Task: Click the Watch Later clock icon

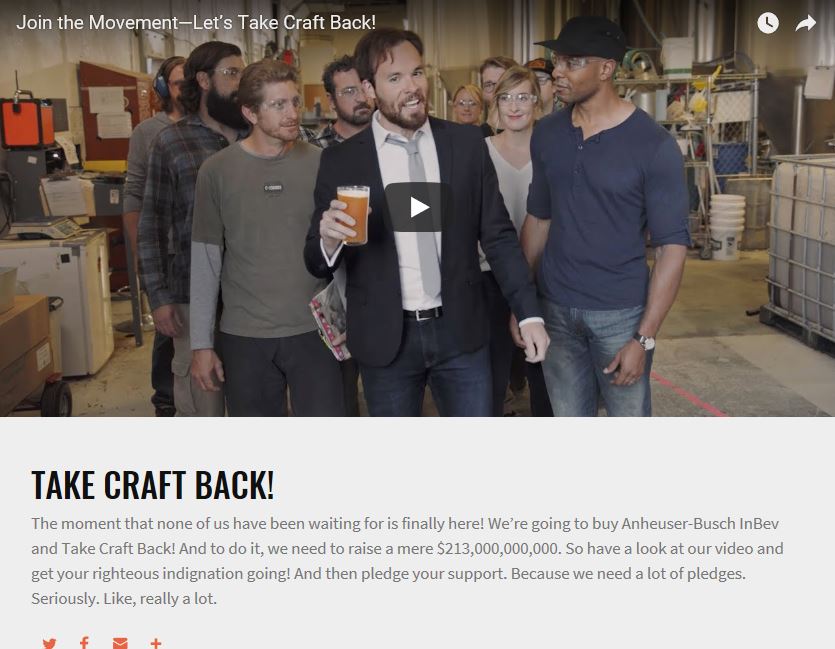Action: 768,23
